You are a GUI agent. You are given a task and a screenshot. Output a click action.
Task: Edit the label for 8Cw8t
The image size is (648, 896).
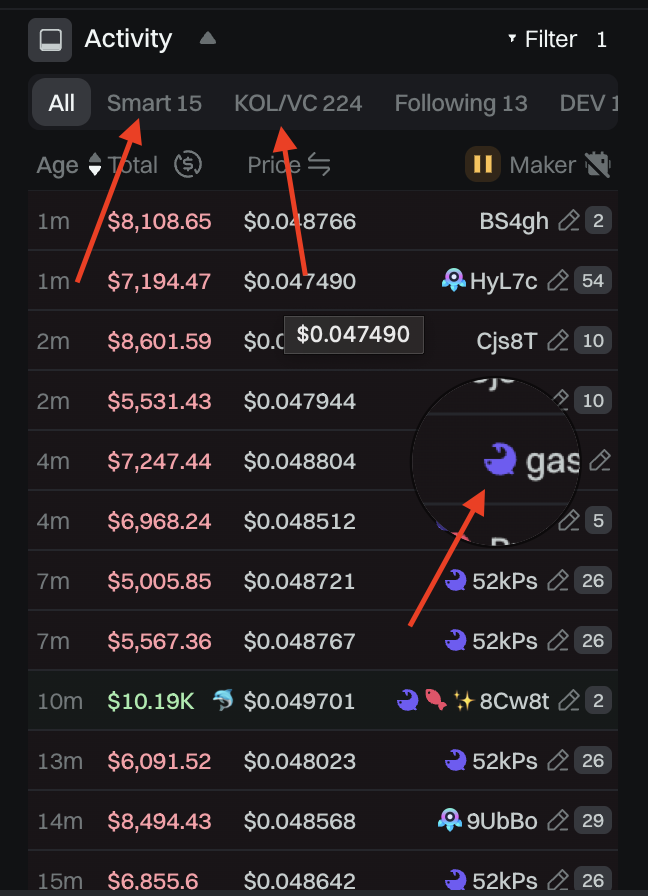point(569,701)
